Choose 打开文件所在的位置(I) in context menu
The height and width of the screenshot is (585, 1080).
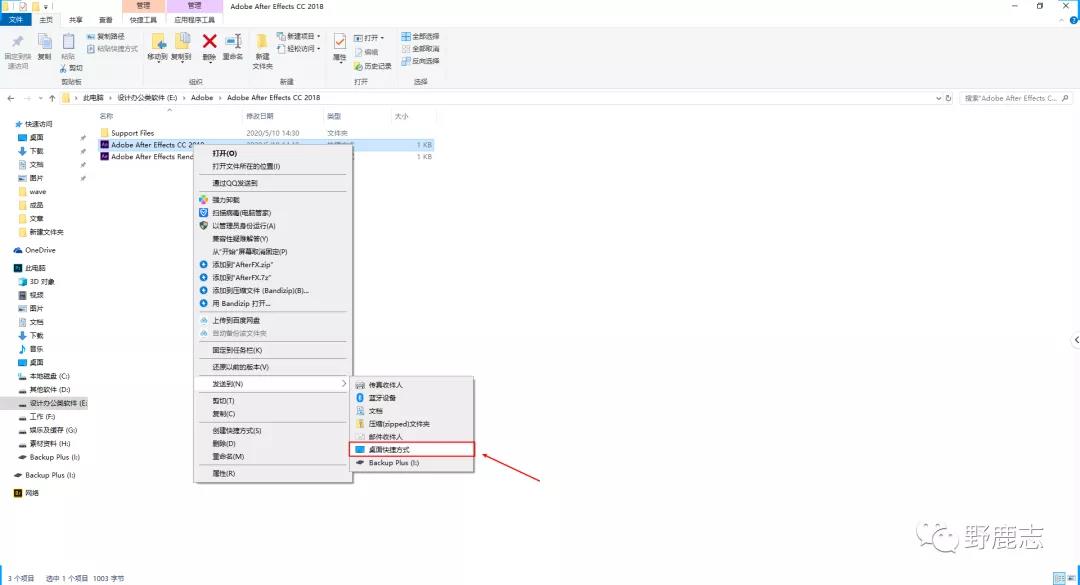tap(246, 166)
